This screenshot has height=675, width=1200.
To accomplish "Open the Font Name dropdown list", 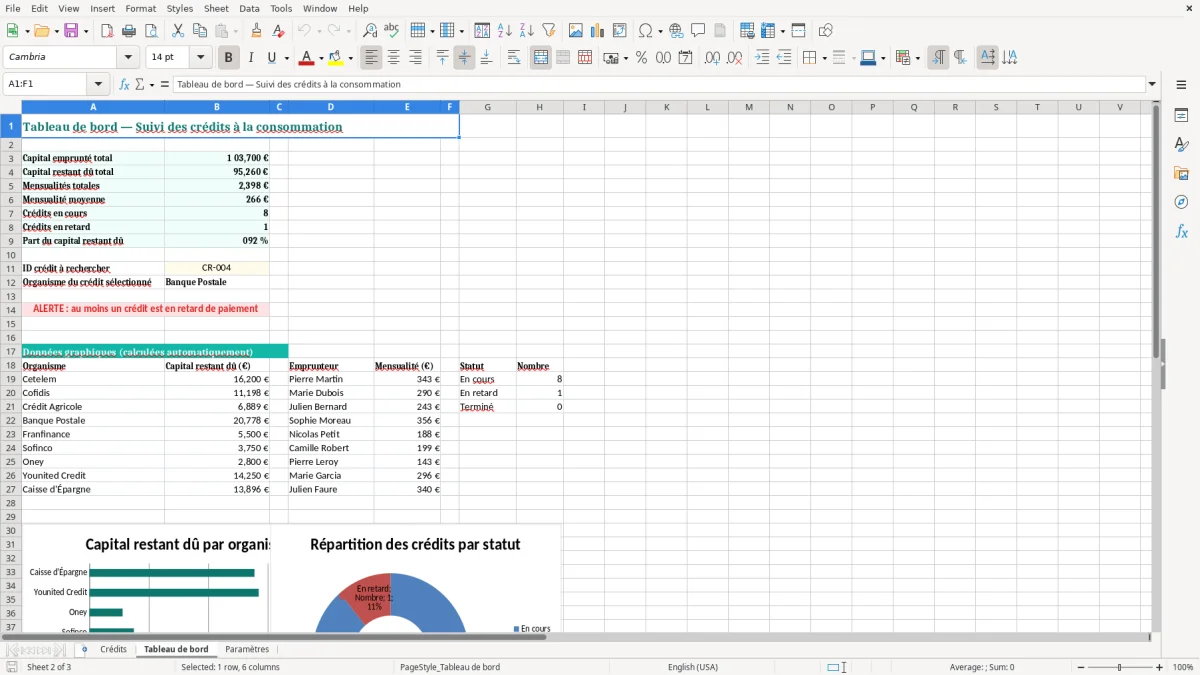I will 128,58.
